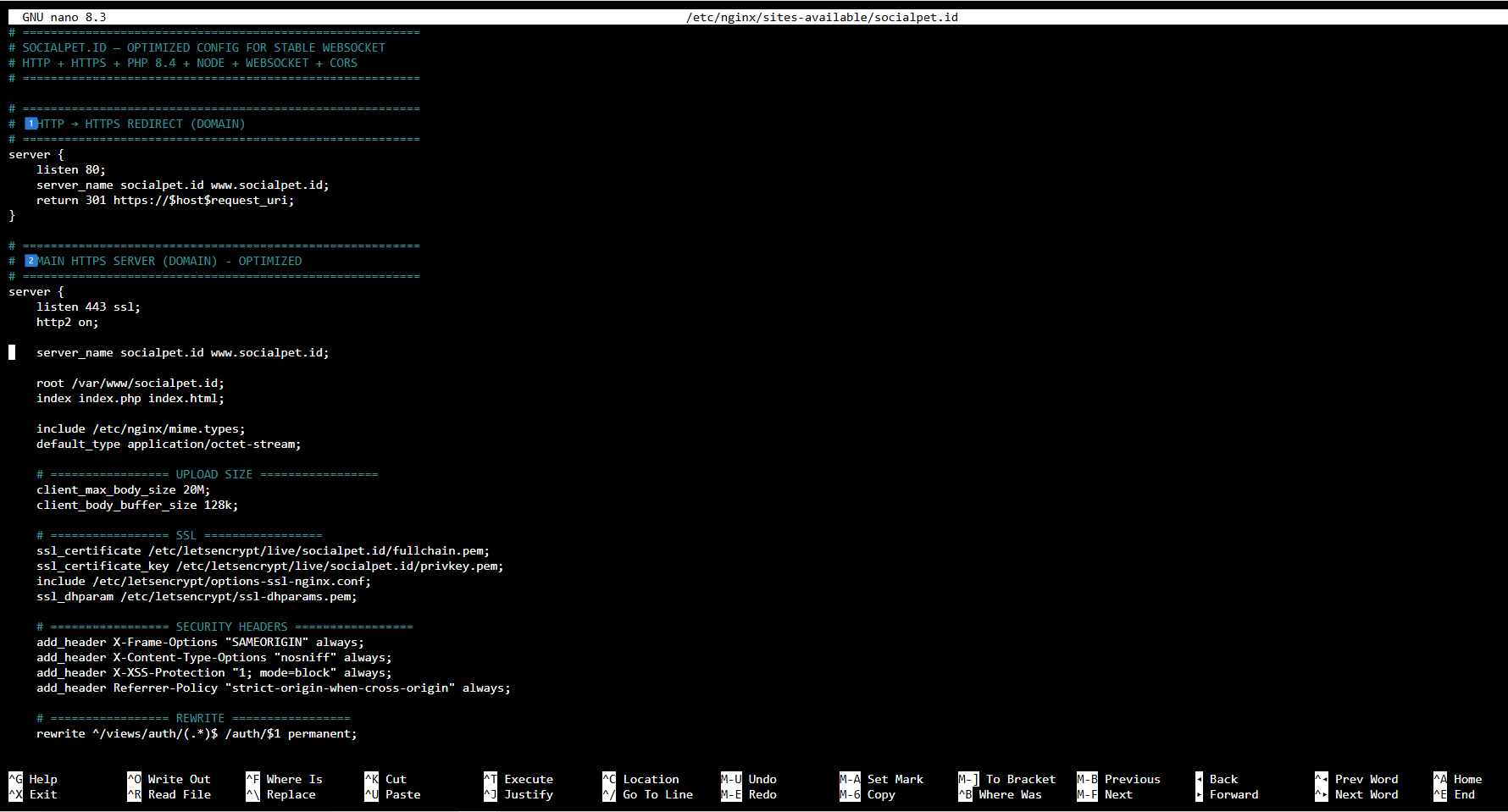Select the ^T Execute shortcut
The width and height of the screenshot is (1508, 812).
point(518,779)
